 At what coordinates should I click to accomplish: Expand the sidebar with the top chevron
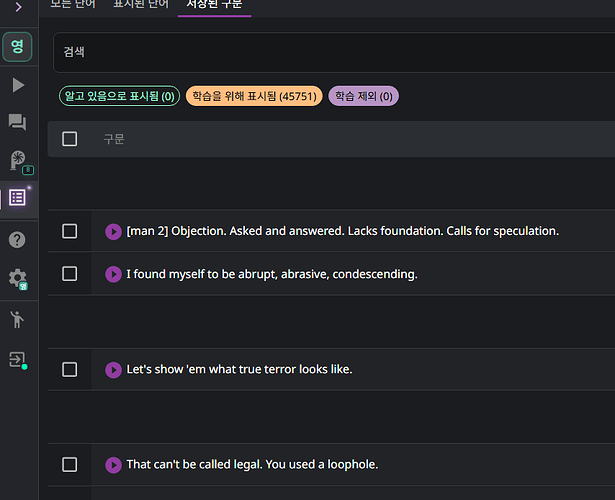17,8
